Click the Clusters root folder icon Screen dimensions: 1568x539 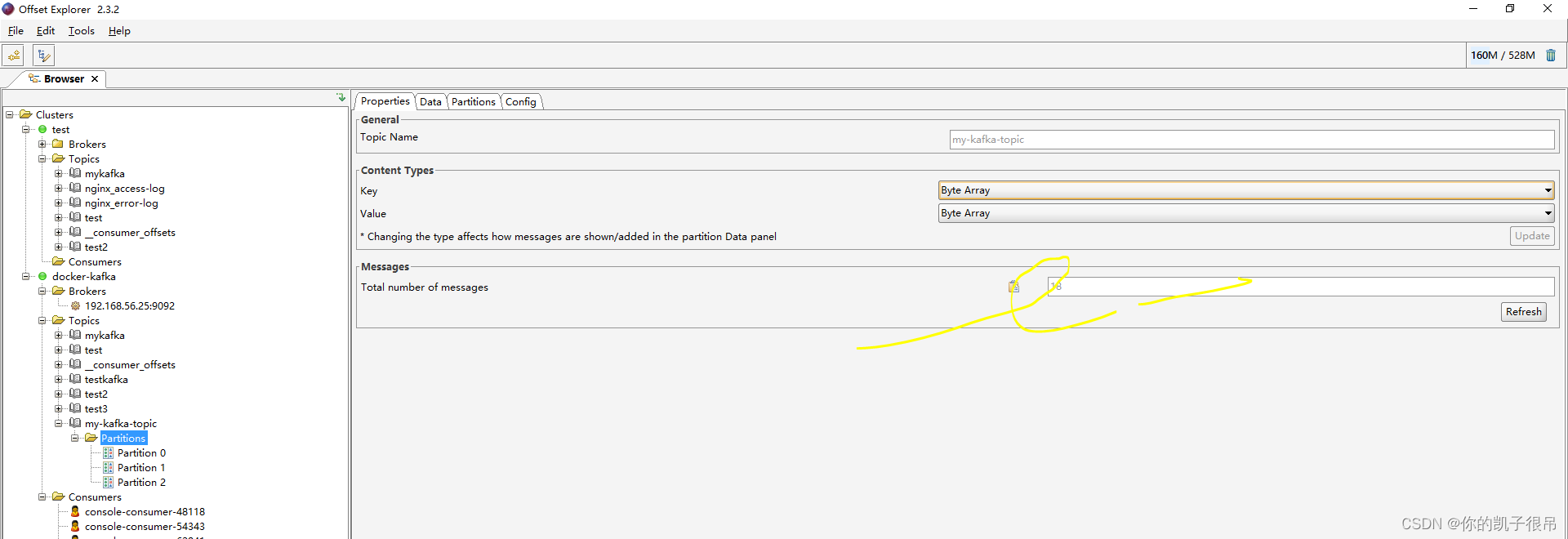25,114
